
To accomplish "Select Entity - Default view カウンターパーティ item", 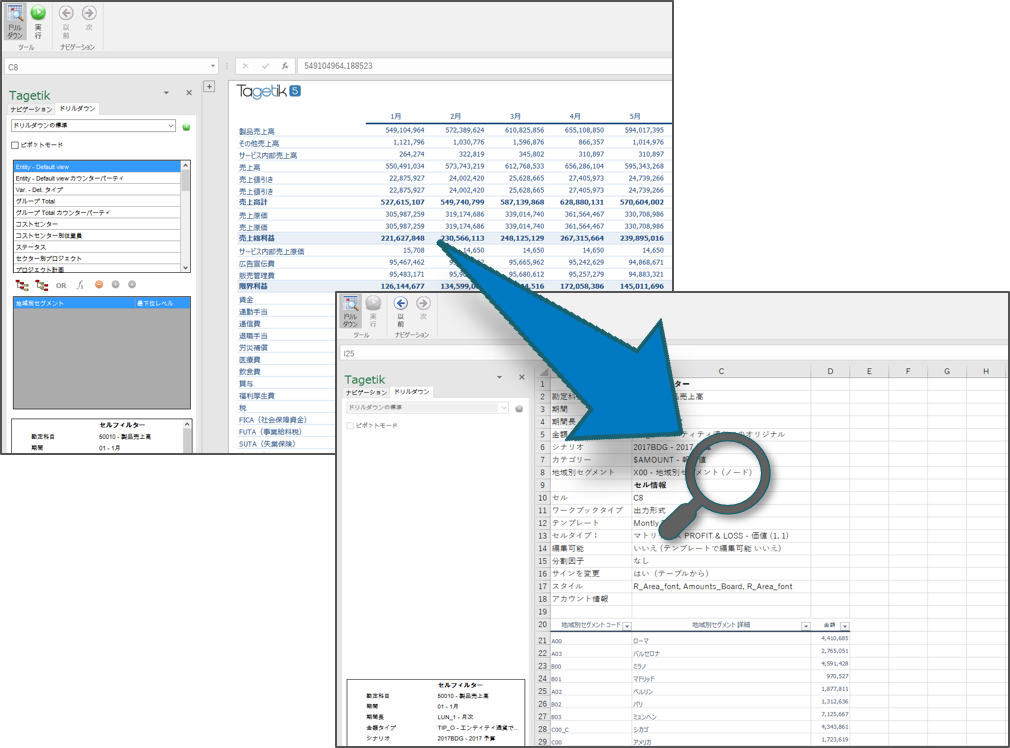I will click(97, 178).
